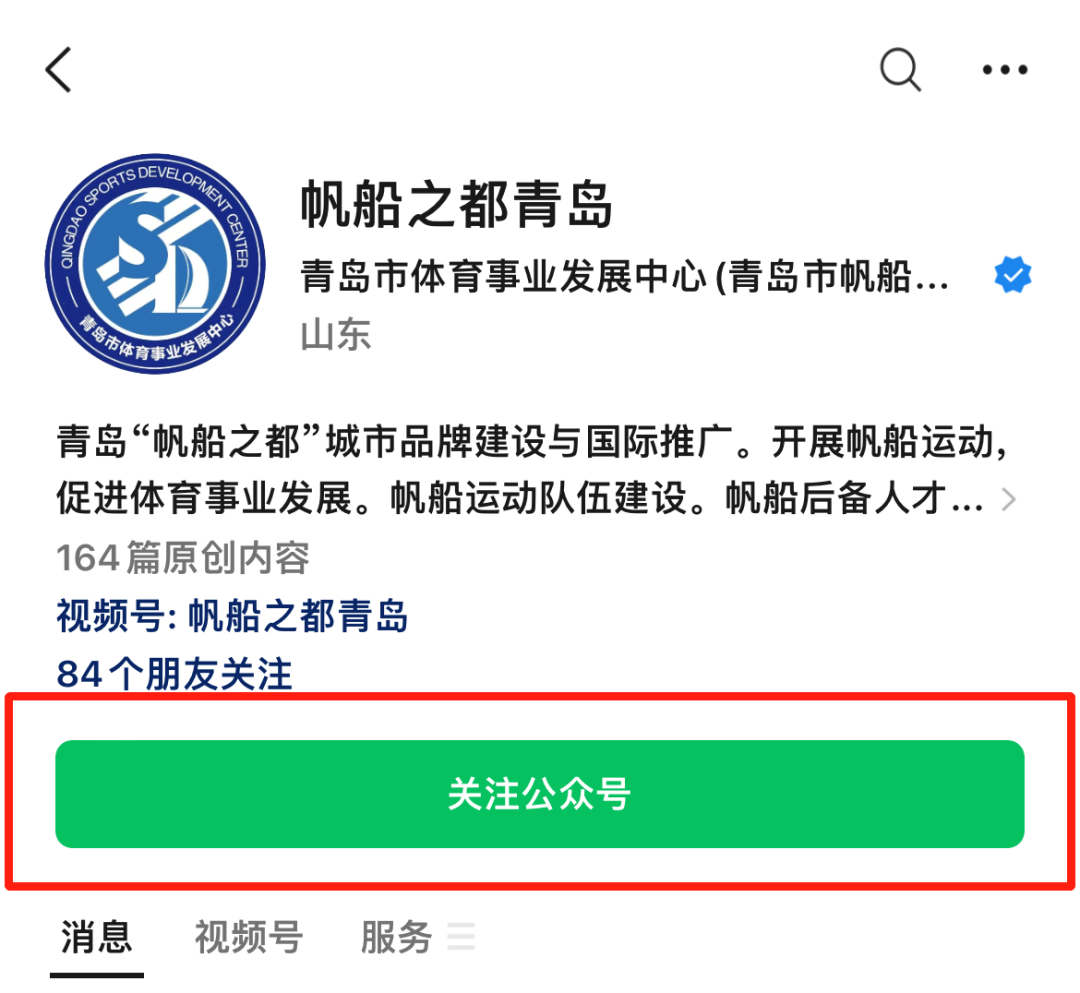Image resolution: width=1080 pixels, height=993 pixels.
Task: Open the 164篇原创内容 original articles
Action: tap(183, 558)
